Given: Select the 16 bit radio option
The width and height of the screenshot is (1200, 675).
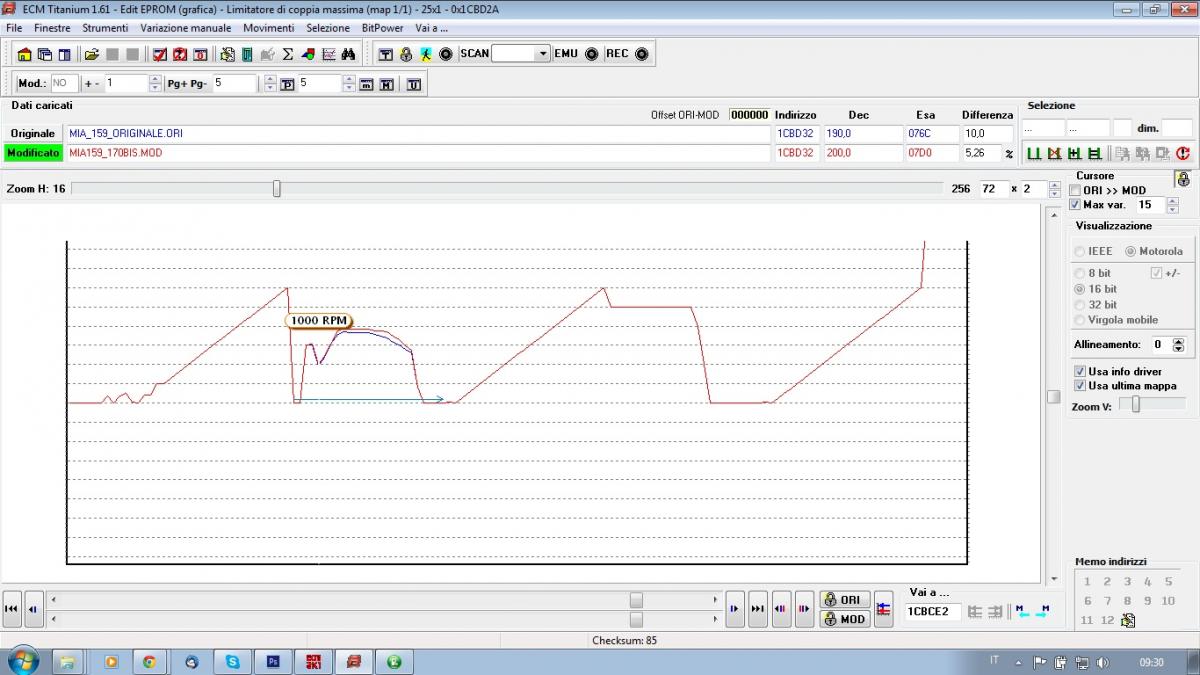Looking at the screenshot, I should coord(1080,289).
